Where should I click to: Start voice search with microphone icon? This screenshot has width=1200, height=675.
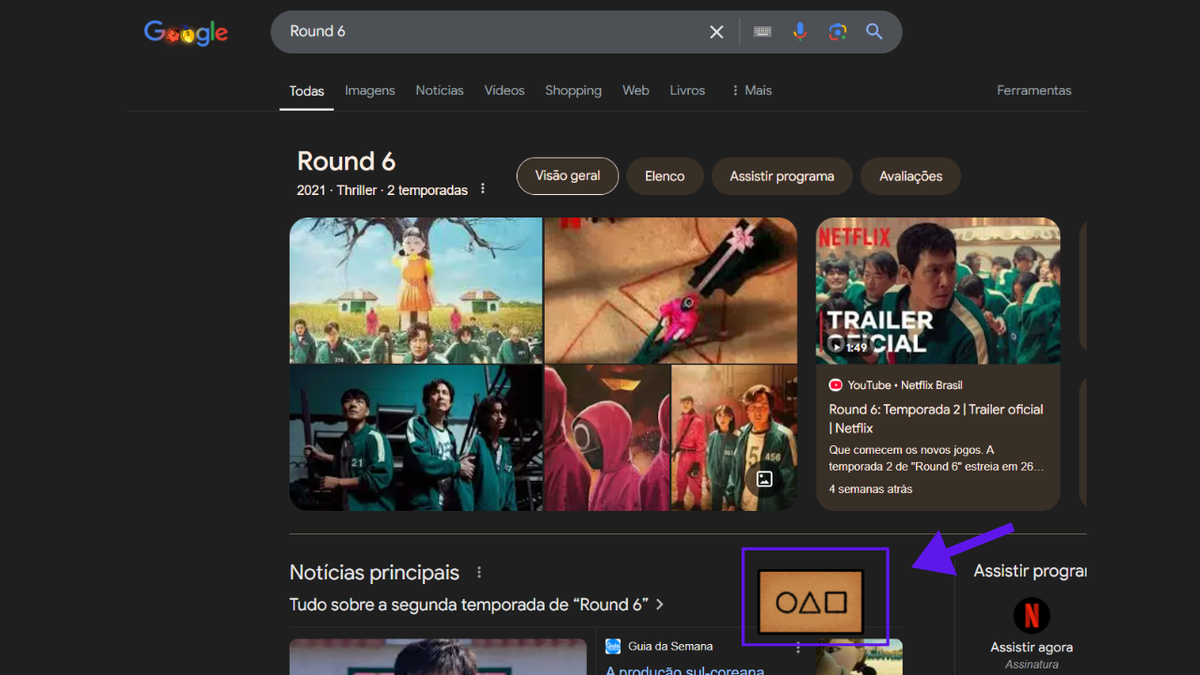pyautogui.click(x=800, y=32)
